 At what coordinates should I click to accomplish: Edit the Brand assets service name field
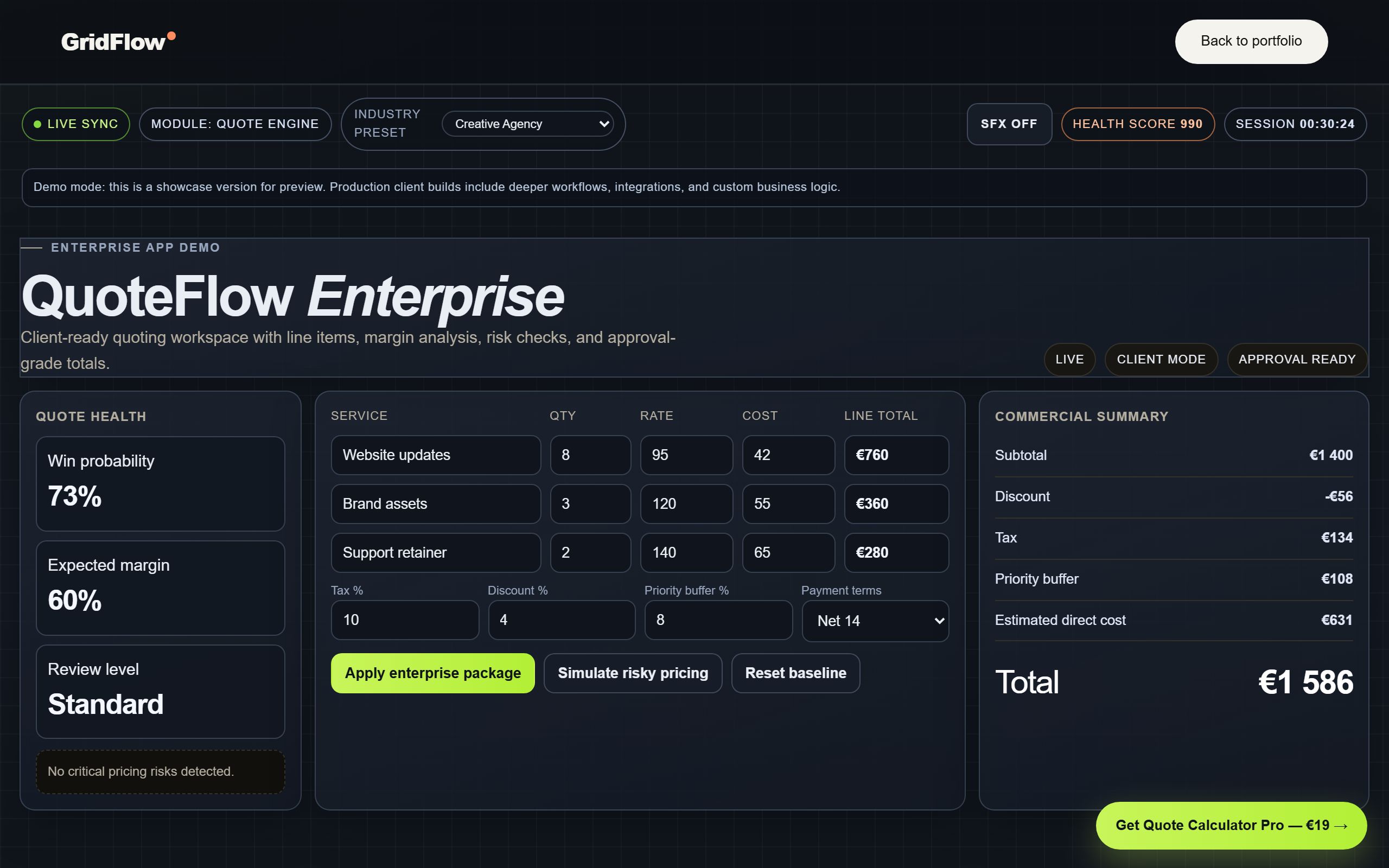click(x=436, y=503)
